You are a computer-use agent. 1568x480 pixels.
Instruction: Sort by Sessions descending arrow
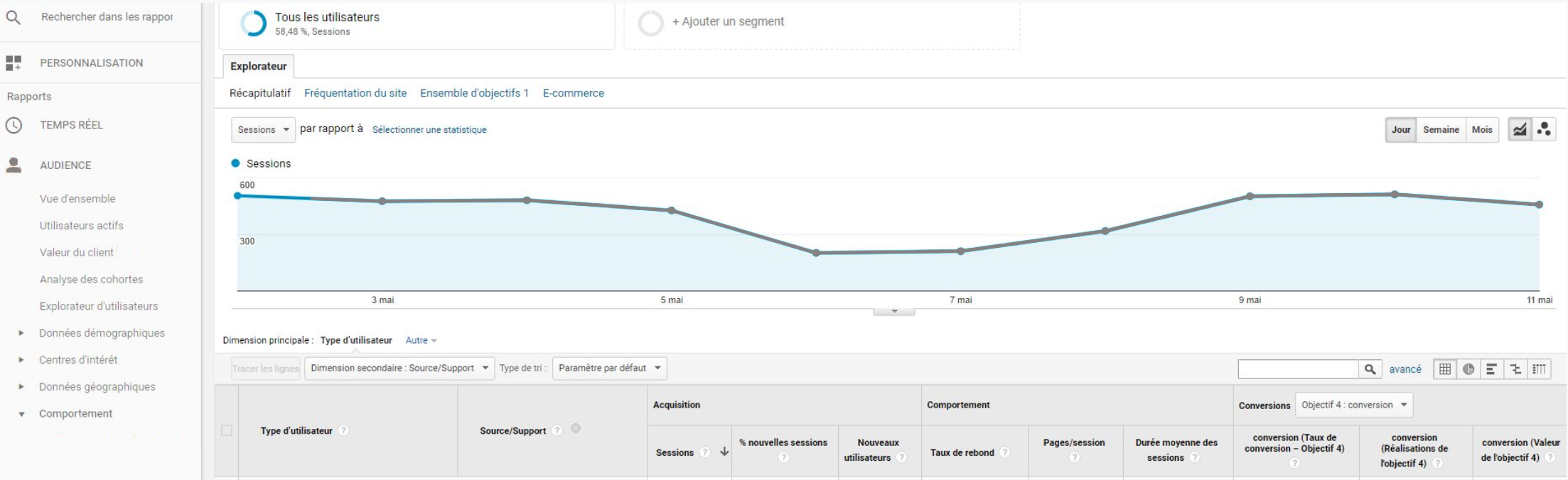point(724,452)
